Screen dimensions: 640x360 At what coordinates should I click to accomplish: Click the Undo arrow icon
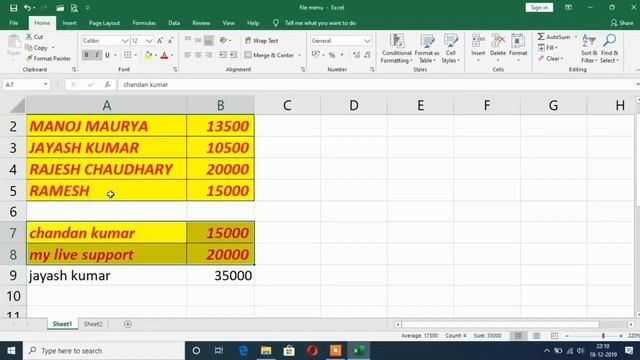27,8
